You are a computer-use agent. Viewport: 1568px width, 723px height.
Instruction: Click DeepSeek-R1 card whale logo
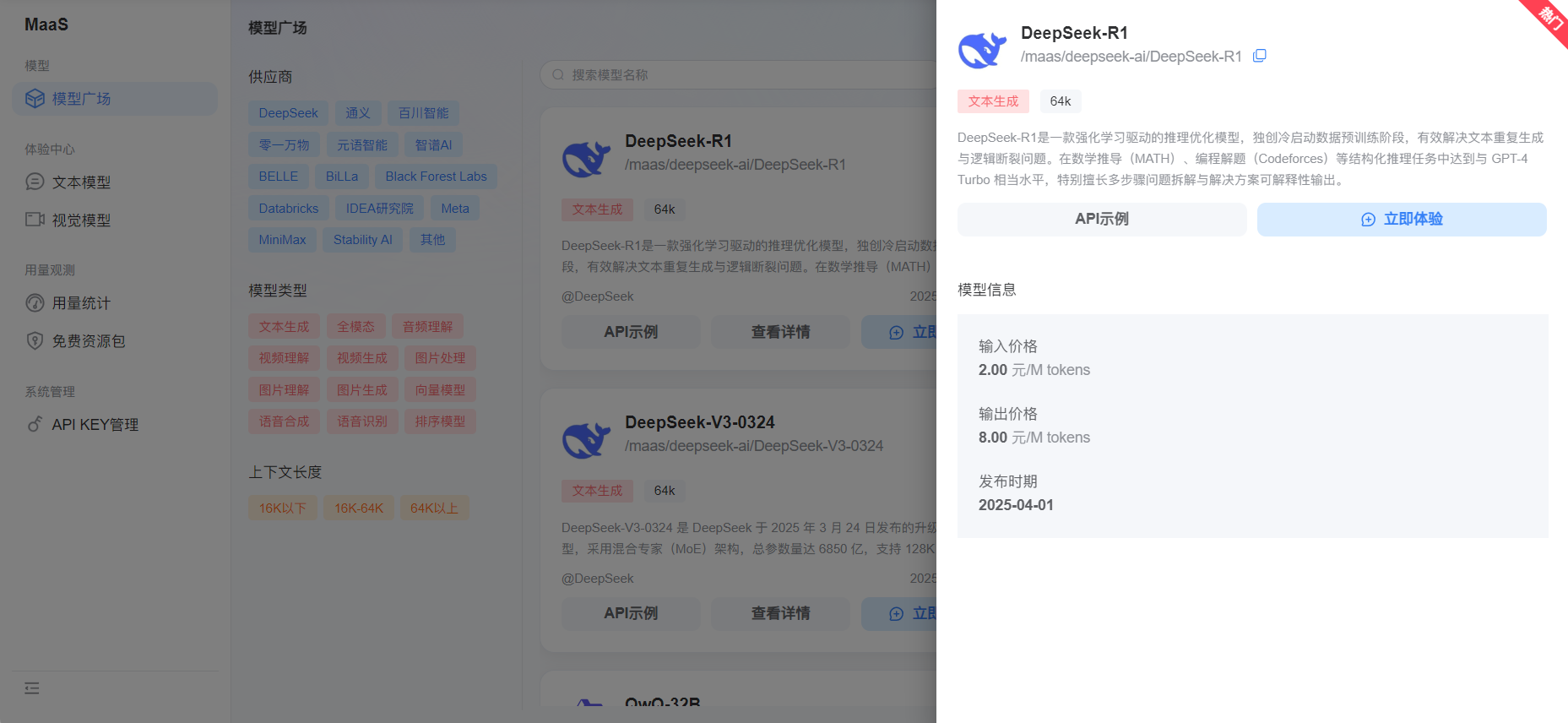586,158
